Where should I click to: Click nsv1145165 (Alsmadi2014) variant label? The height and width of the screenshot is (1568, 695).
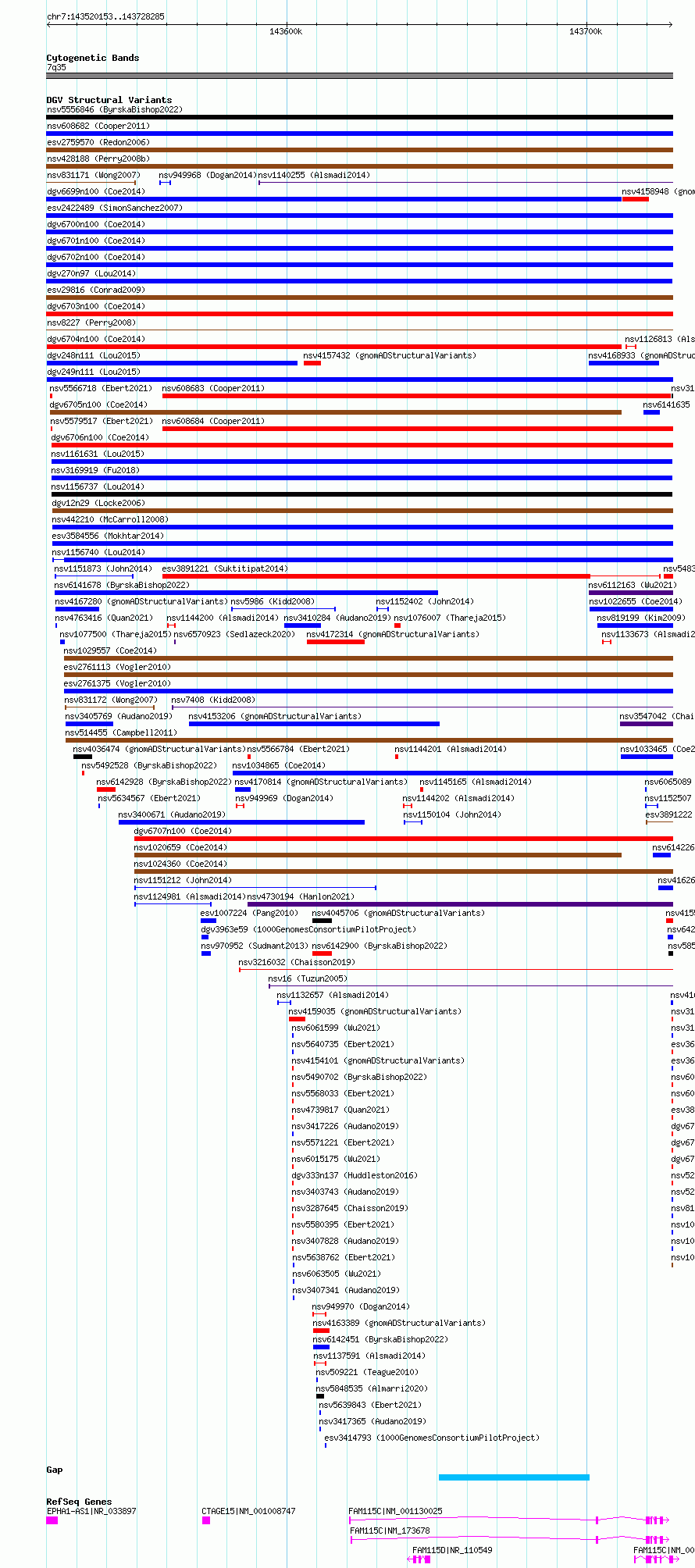(476, 782)
